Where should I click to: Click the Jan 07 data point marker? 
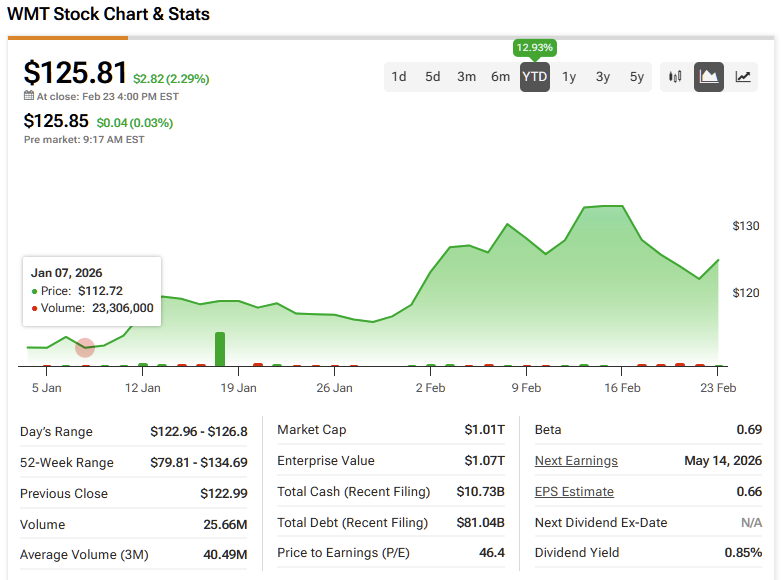coord(85,348)
